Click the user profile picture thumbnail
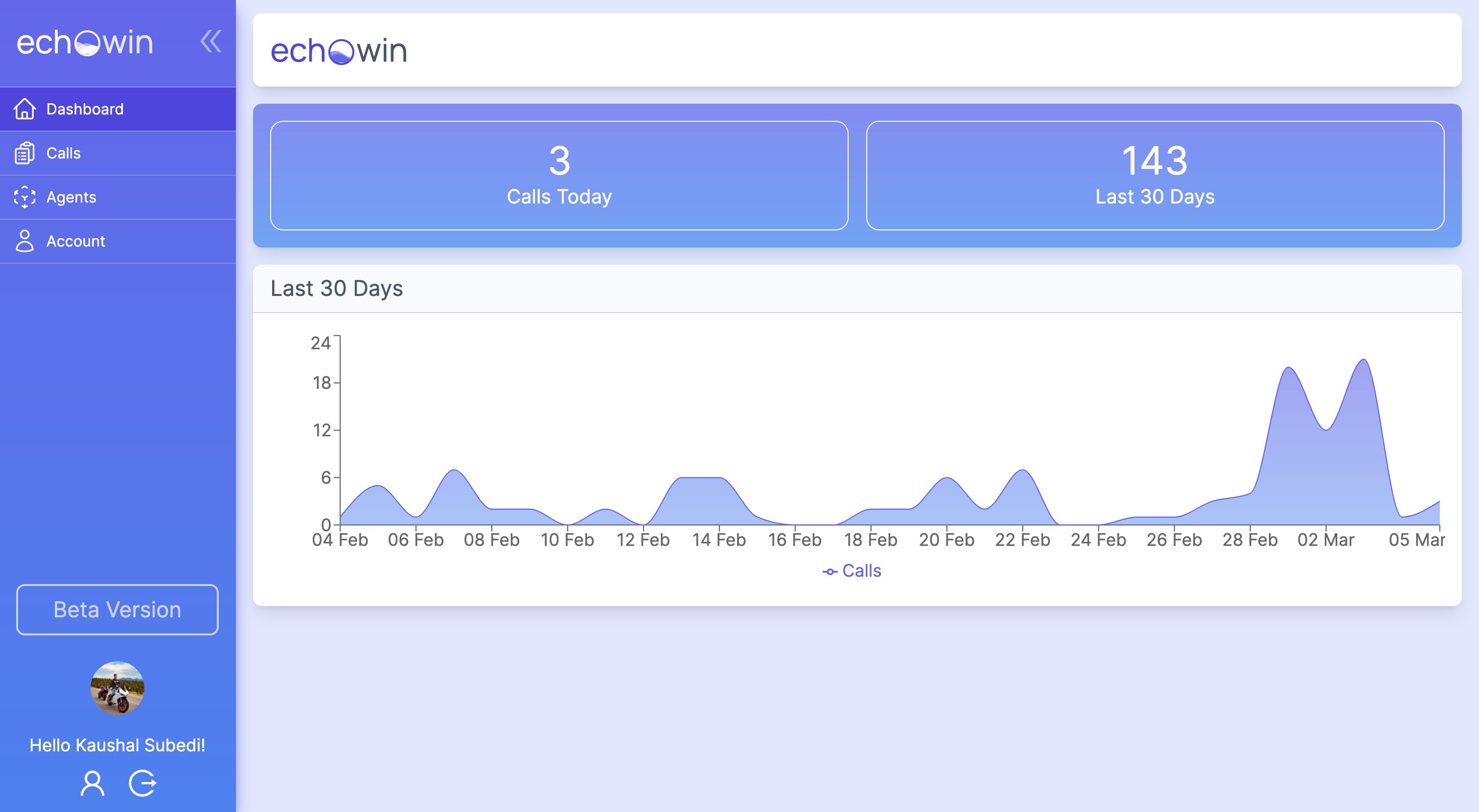The image size is (1479, 812). (117, 688)
